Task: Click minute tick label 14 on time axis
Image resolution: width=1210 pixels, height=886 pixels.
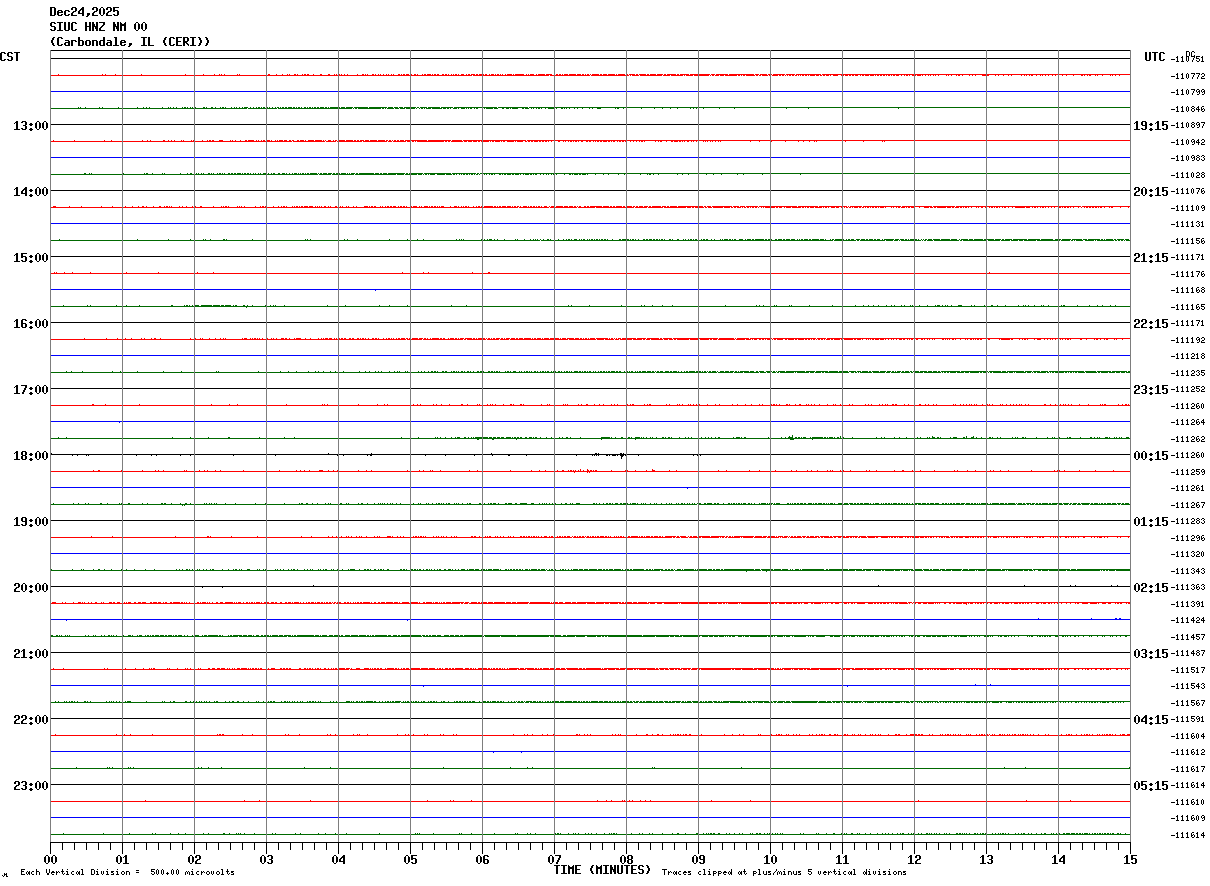Action: [x=1058, y=859]
